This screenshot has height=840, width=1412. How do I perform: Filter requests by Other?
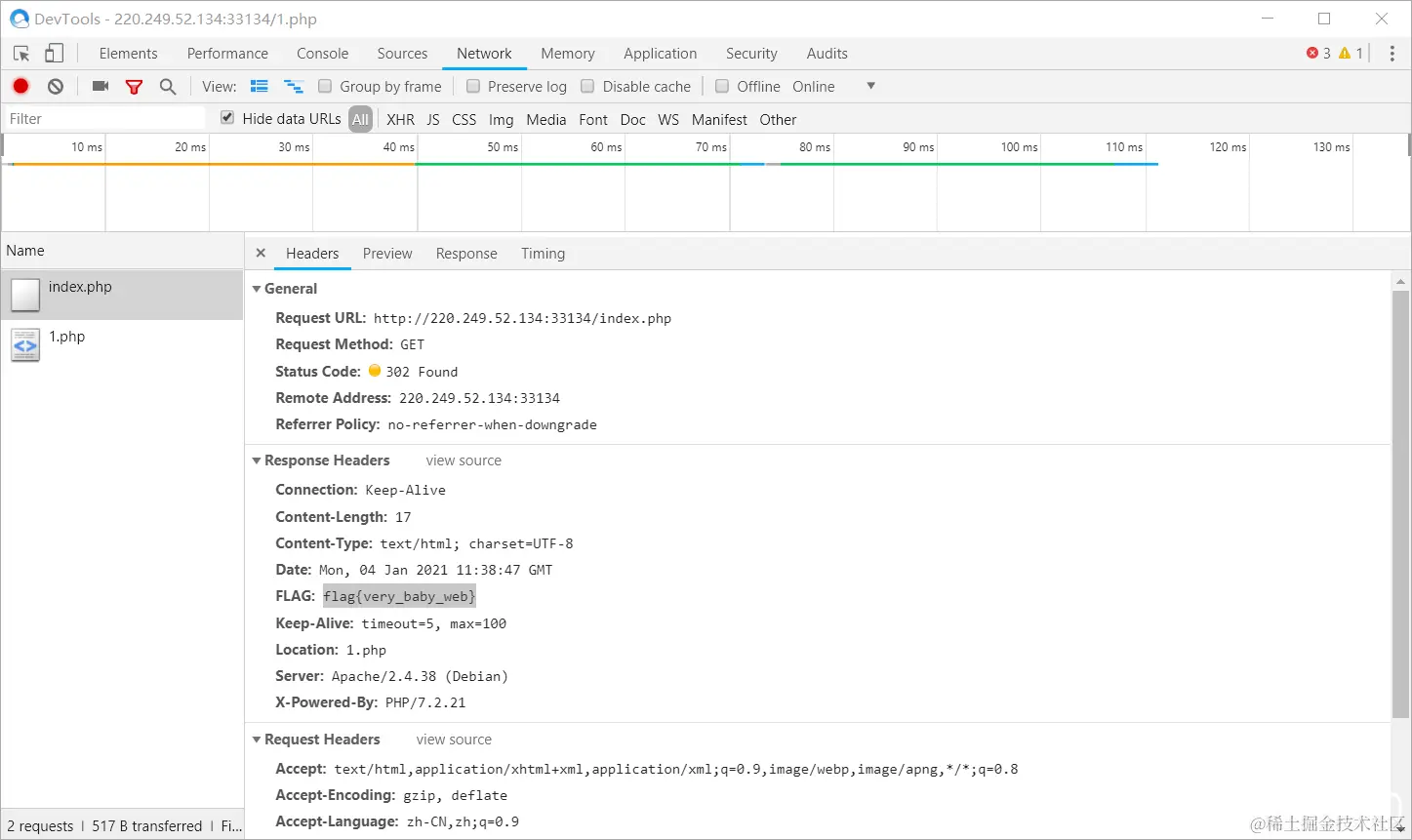point(778,119)
